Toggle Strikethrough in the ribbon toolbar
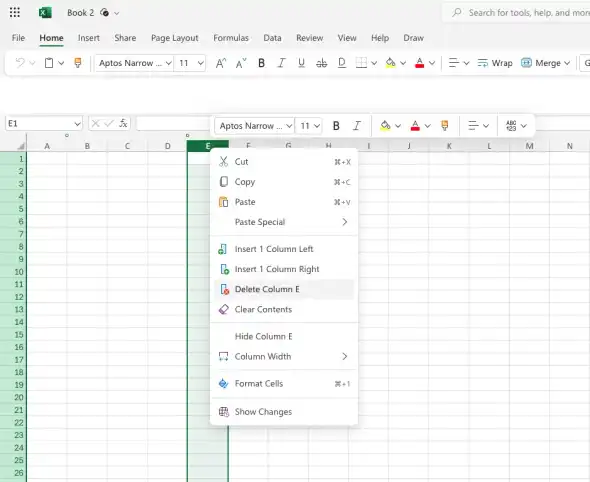 pos(321,63)
